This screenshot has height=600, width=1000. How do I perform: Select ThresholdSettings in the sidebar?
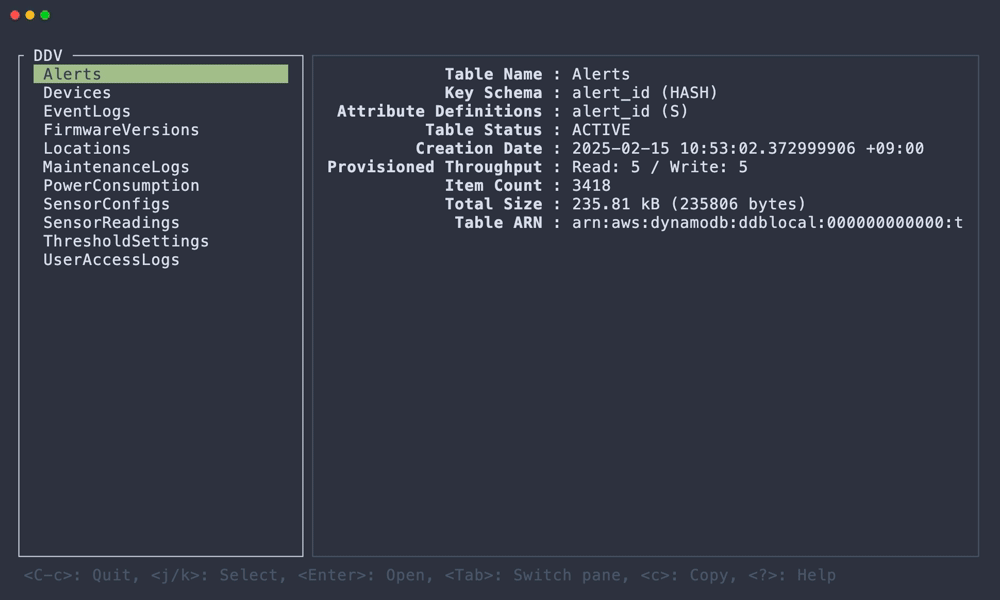coord(125,240)
